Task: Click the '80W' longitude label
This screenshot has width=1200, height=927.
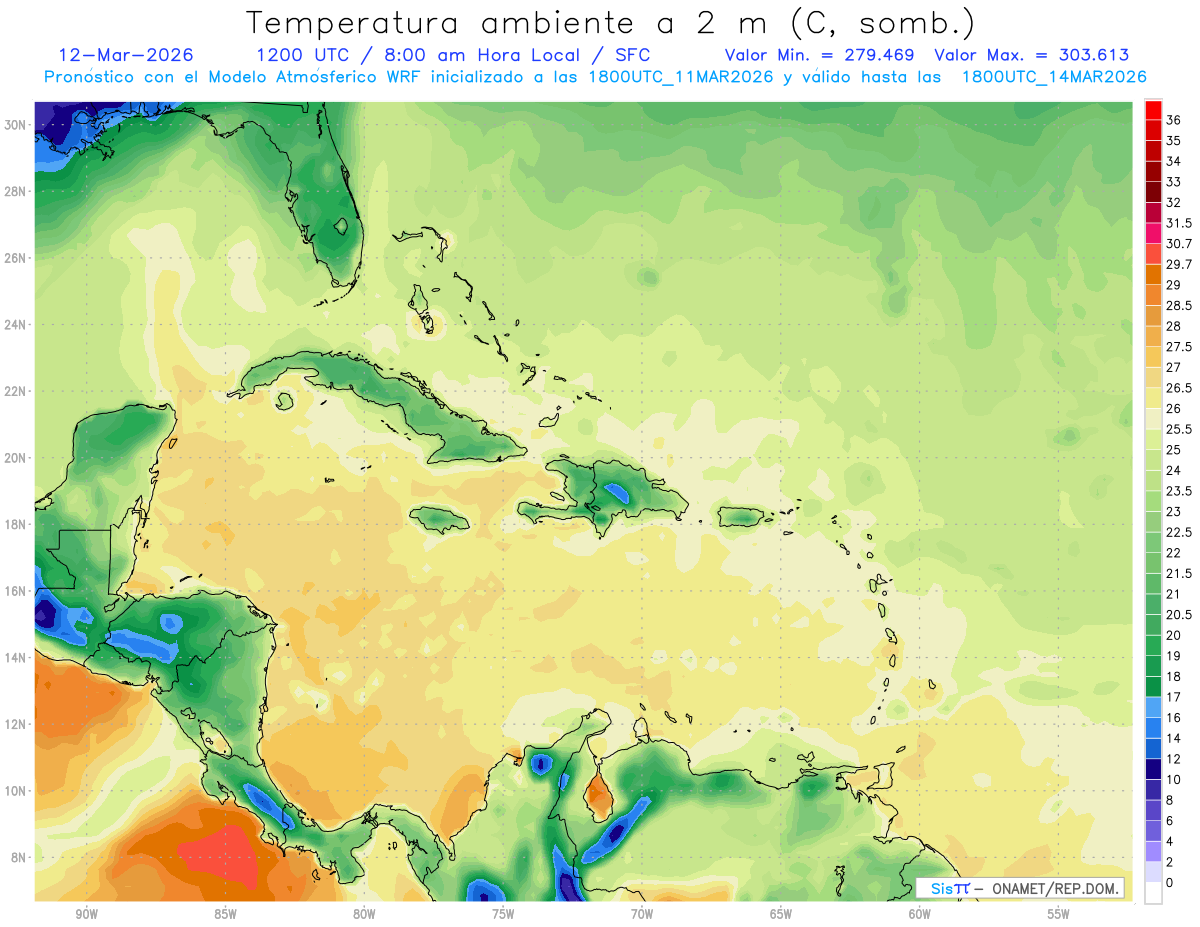Action: tap(364, 914)
